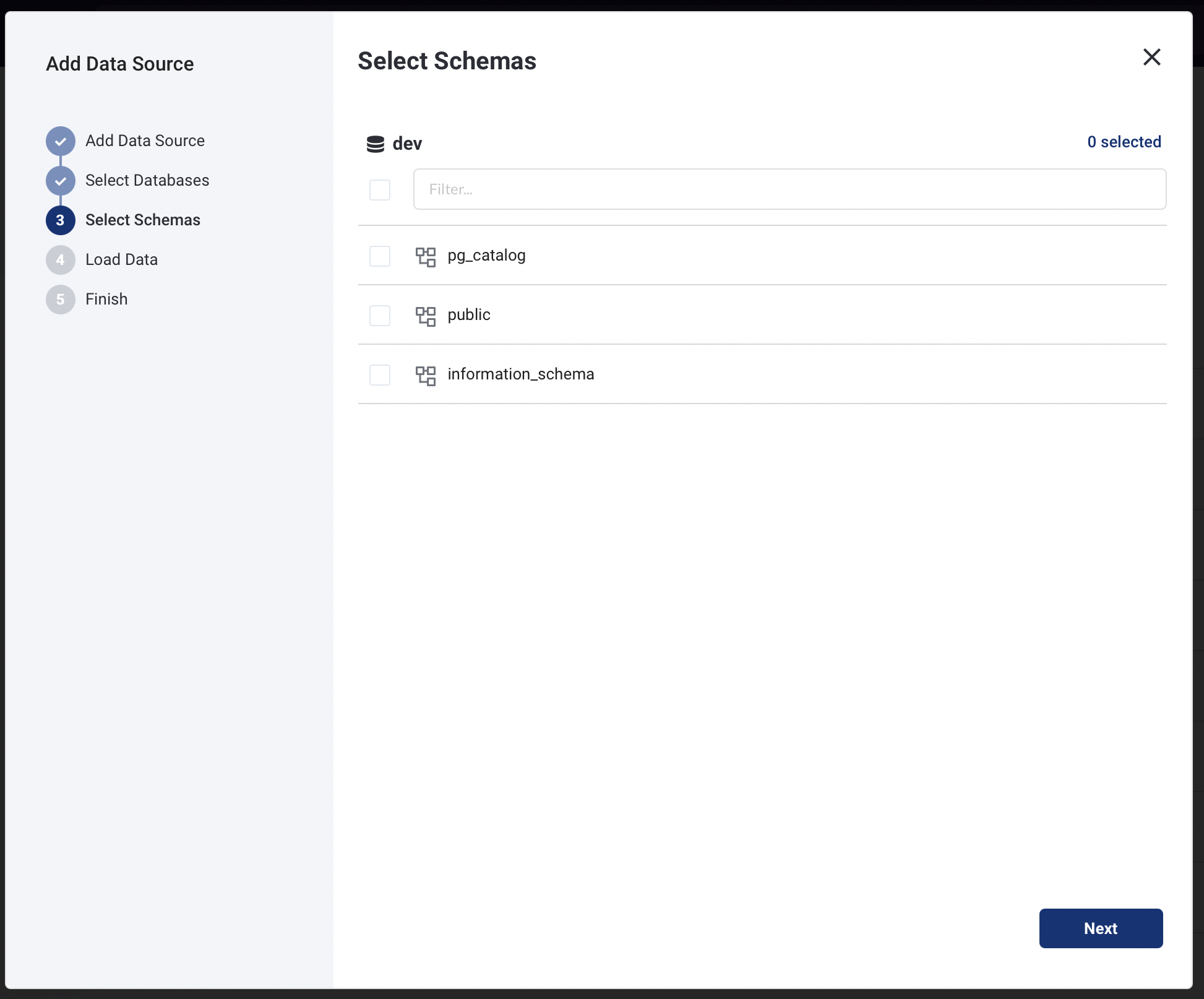The height and width of the screenshot is (999, 1204).
Task: Click into the Filter input field
Action: click(x=790, y=189)
